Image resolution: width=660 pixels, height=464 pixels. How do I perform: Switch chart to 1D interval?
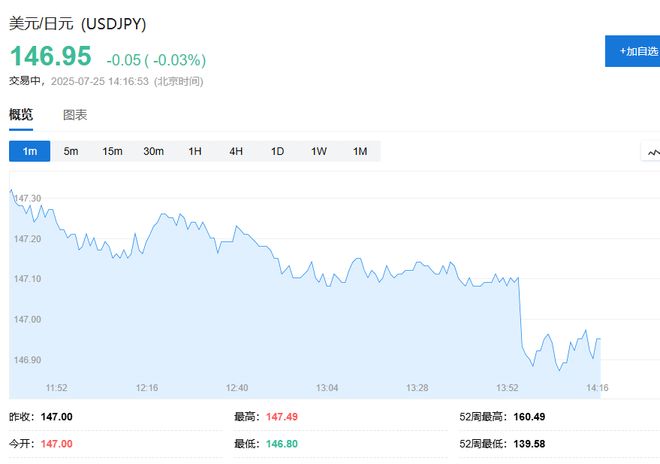(277, 151)
